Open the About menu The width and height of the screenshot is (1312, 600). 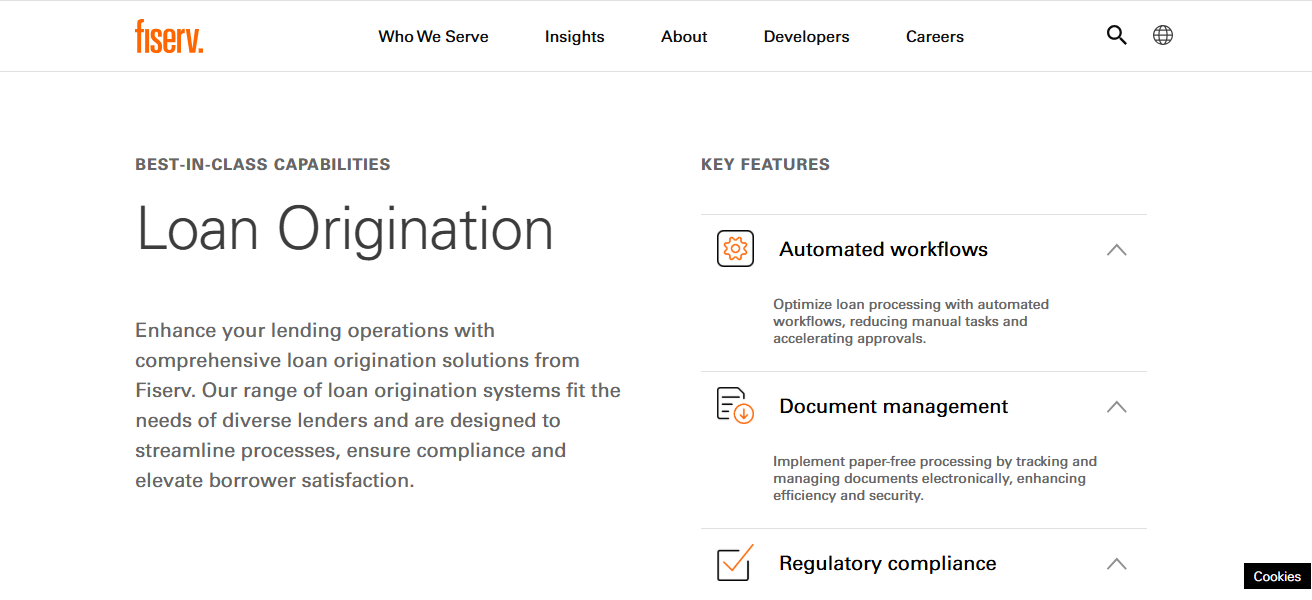tap(683, 36)
